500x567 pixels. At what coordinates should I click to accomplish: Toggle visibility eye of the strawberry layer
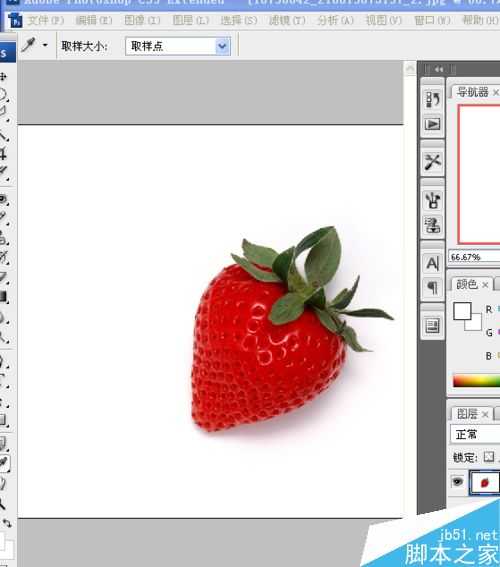click(x=458, y=481)
